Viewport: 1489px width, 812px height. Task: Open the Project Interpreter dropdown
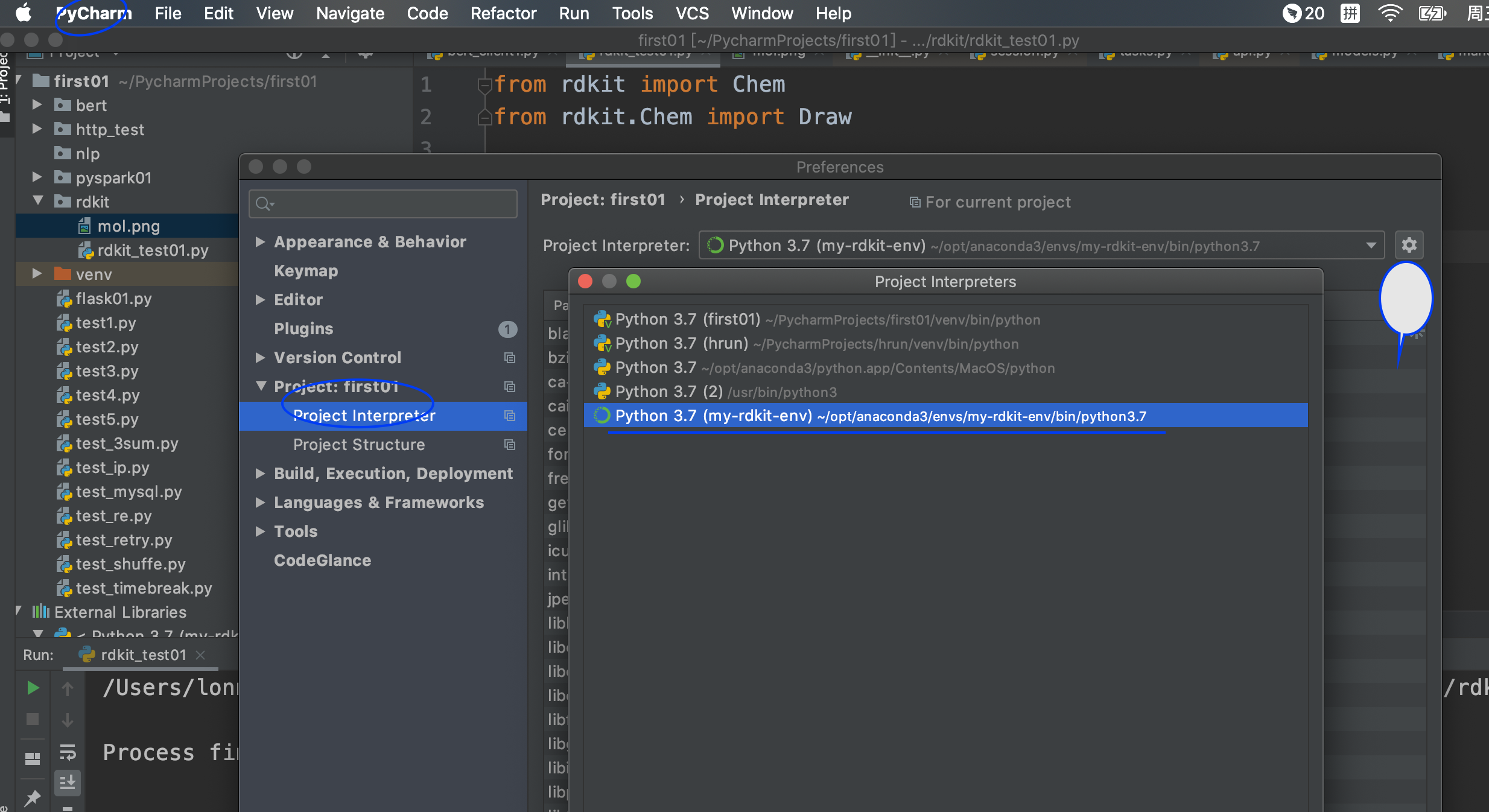[x=1371, y=246]
